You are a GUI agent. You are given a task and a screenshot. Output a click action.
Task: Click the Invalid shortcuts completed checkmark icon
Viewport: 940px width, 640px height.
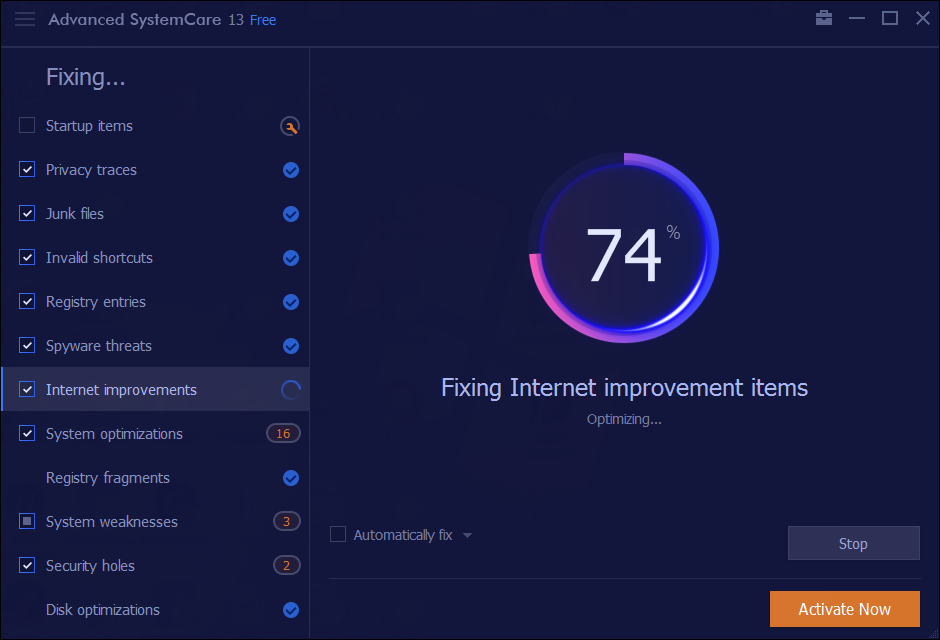click(x=291, y=258)
